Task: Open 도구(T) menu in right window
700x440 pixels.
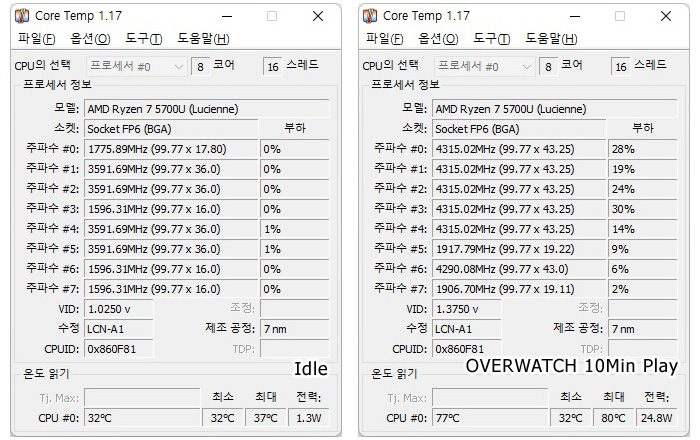Action: pyautogui.click(x=492, y=39)
